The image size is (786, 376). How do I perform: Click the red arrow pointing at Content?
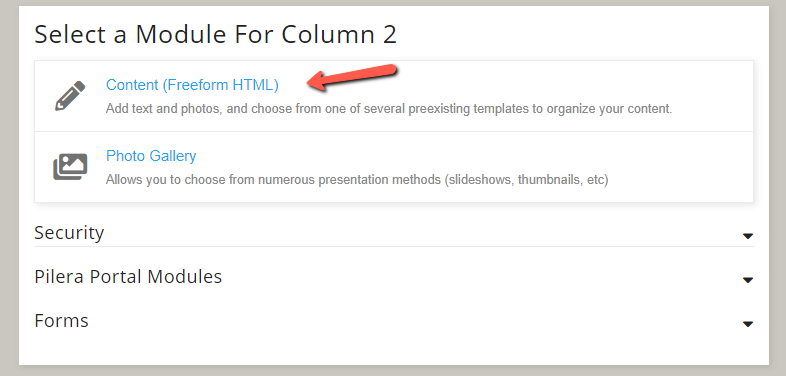352,77
